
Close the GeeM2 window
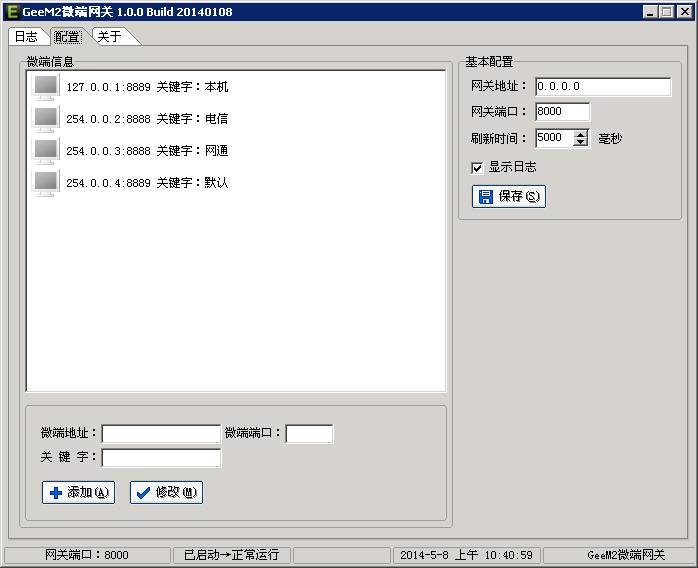[x=684, y=12]
